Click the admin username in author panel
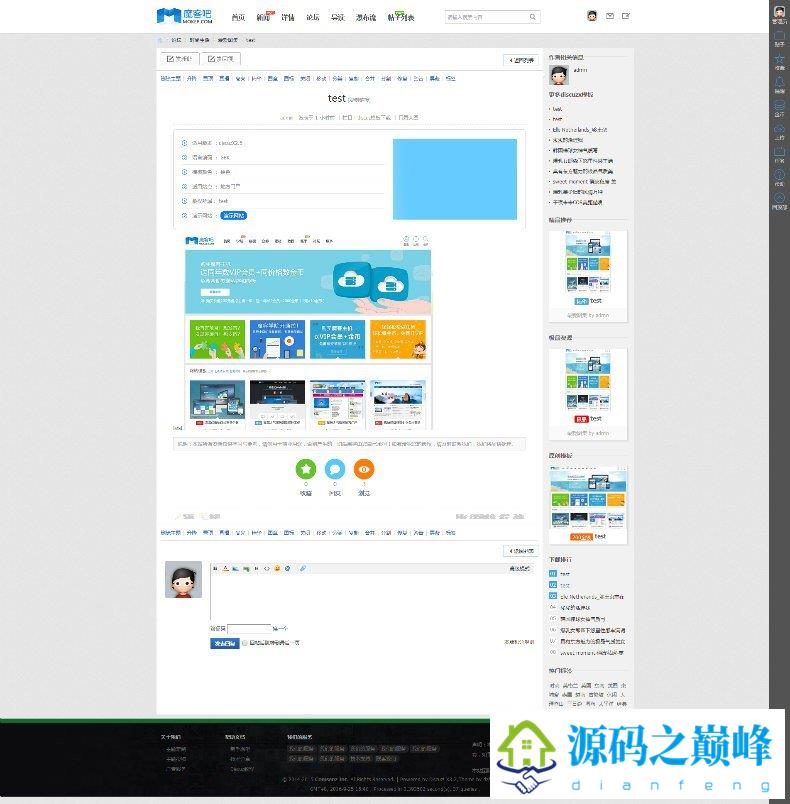The width and height of the screenshot is (790, 804). click(x=580, y=70)
